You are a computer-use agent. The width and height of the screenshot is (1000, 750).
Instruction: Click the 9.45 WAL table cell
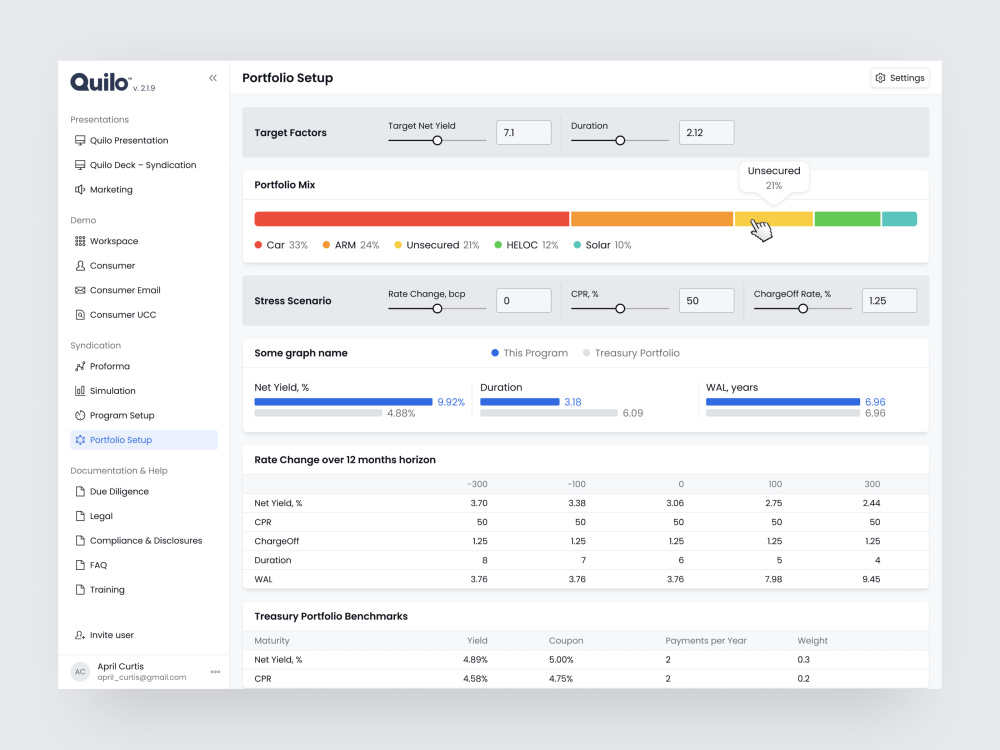pos(871,579)
